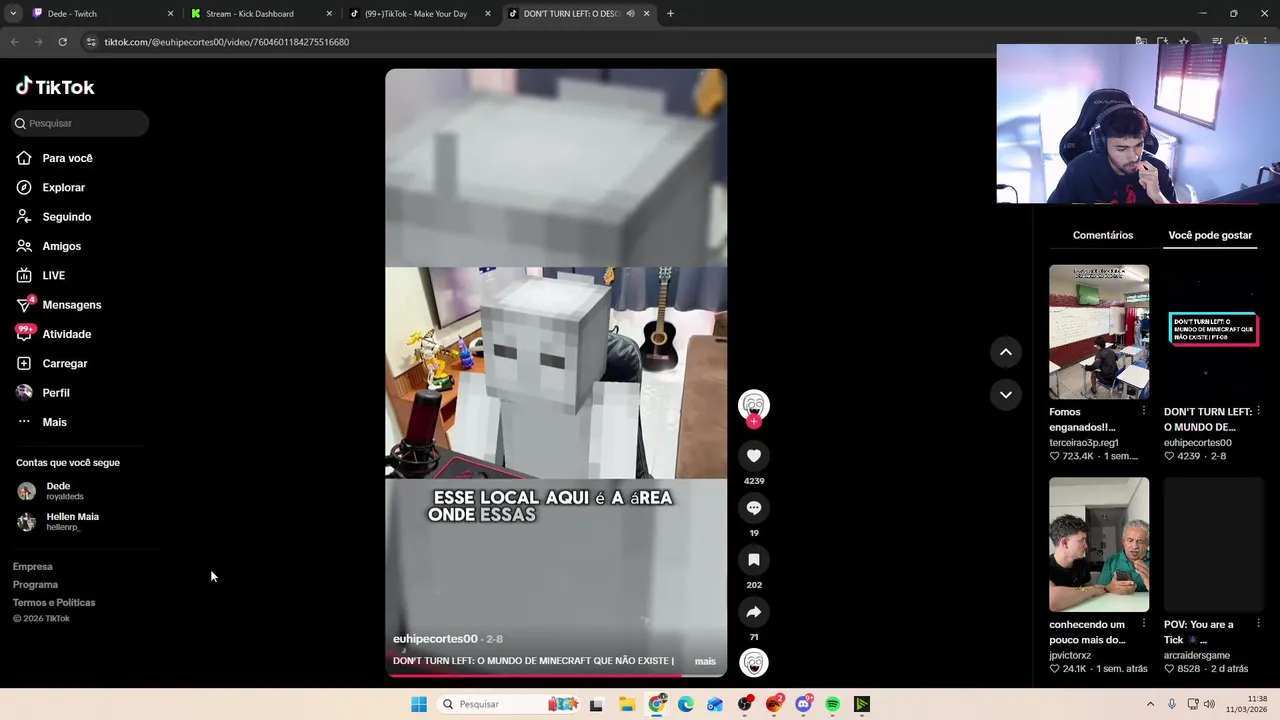Image resolution: width=1280 pixels, height=720 pixels.
Task: Switch to Você pode gostar tab
Action: pyautogui.click(x=1210, y=235)
